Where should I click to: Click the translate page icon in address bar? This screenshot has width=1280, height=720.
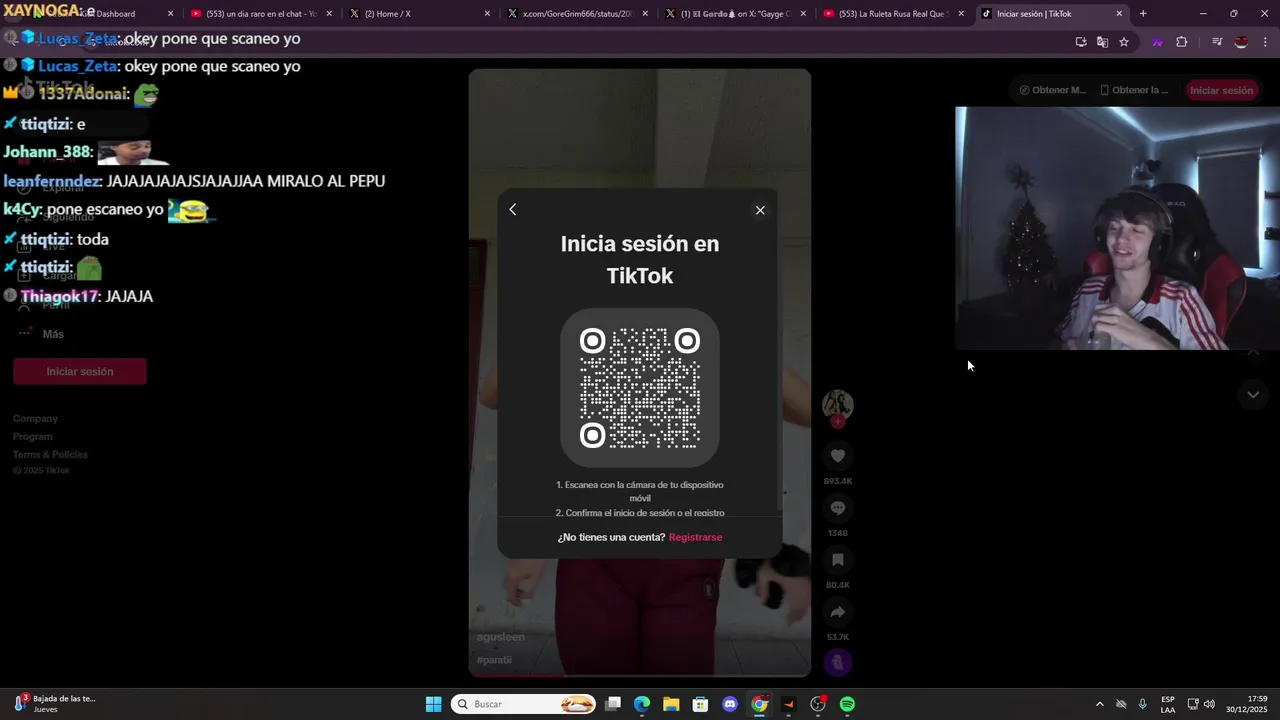(x=1102, y=42)
